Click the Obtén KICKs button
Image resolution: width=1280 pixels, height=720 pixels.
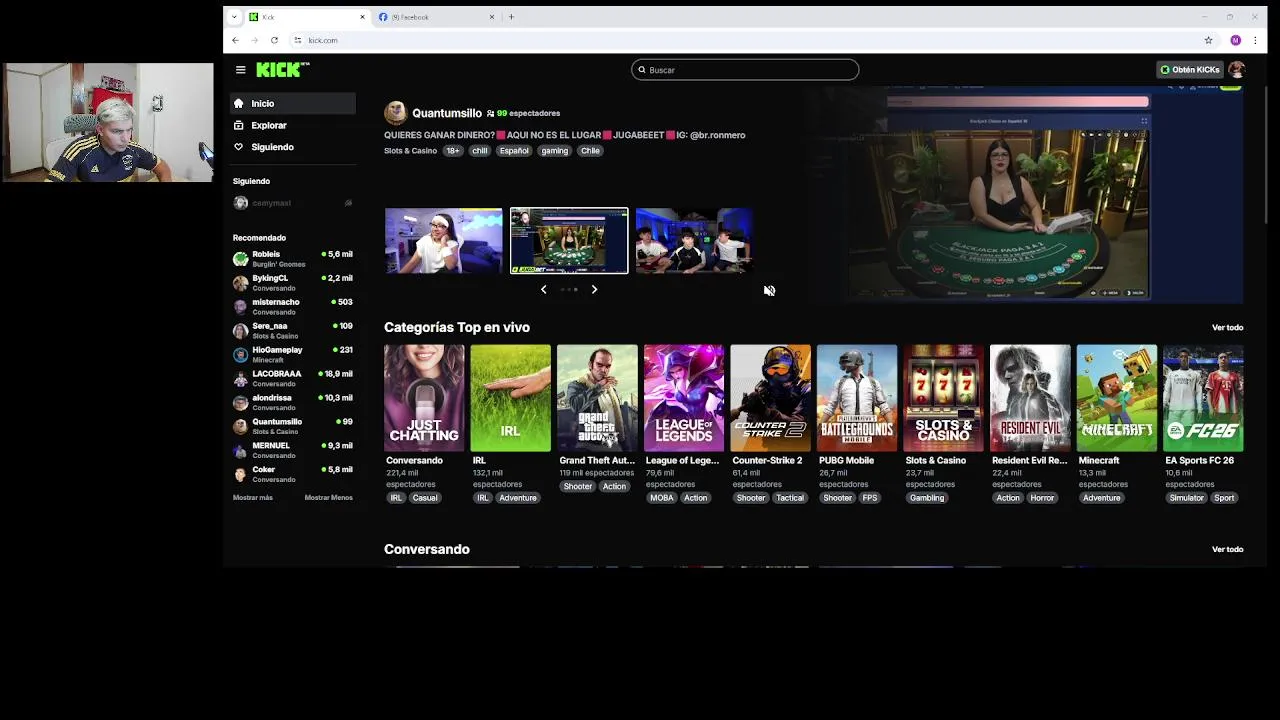coord(1190,69)
